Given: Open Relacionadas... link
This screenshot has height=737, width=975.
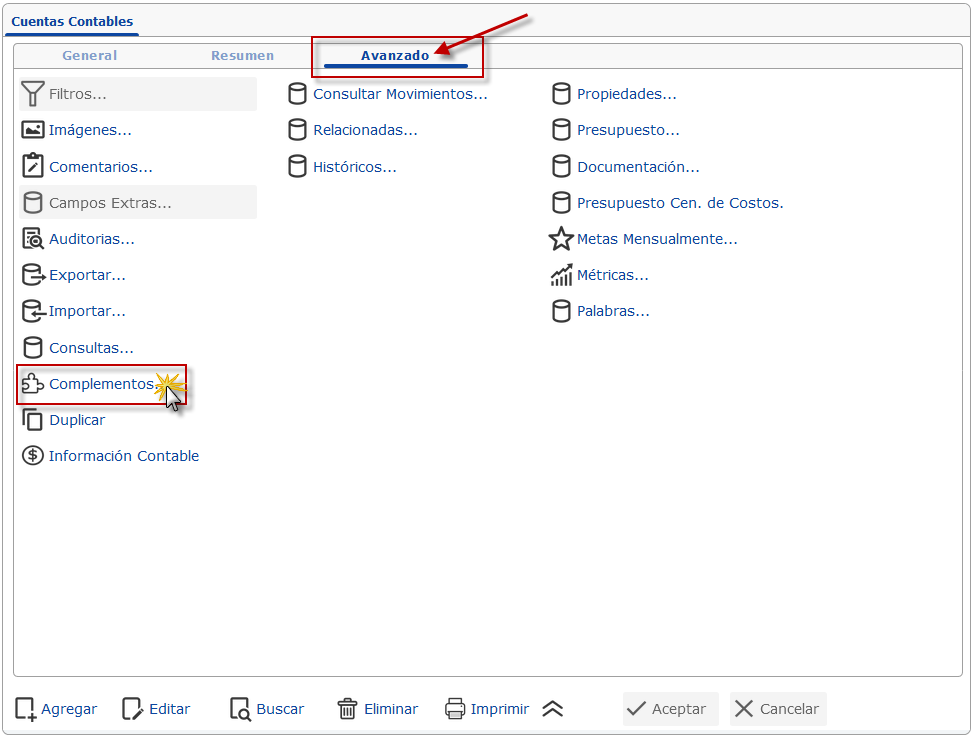Looking at the screenshot, I should tap(366, 130).
